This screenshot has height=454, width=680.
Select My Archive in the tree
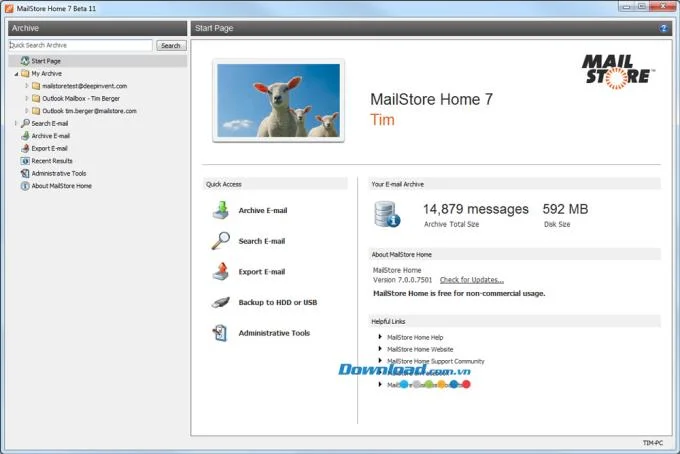(x=46, y=74)
